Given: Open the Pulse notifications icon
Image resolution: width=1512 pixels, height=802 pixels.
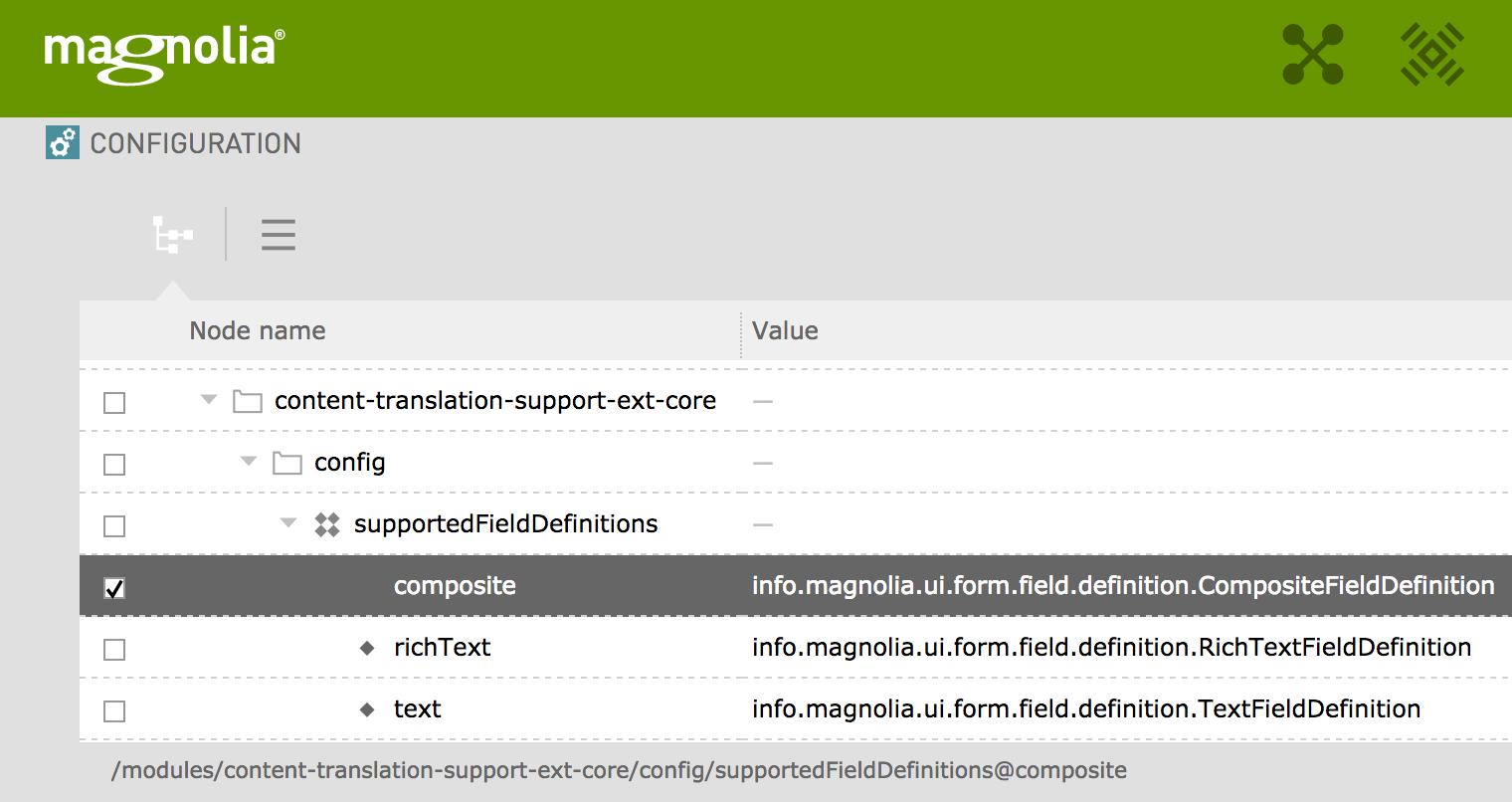Looking at the screenshot, I should point(1431,55).
